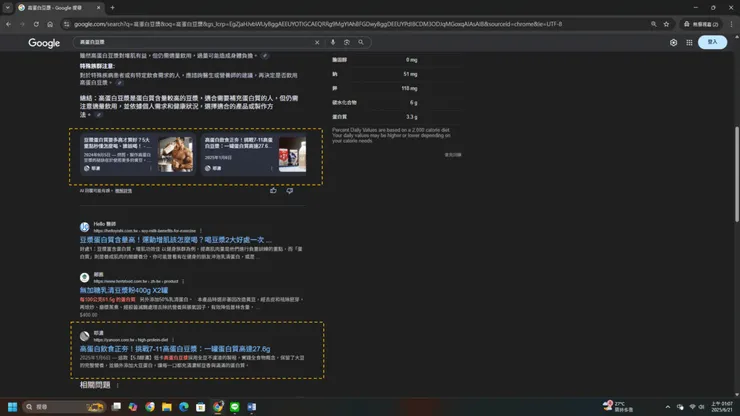The height and width of the screenshot is (416, 740).
Task: Expand the tab search dropdown
Action: (x=8, y=8)
